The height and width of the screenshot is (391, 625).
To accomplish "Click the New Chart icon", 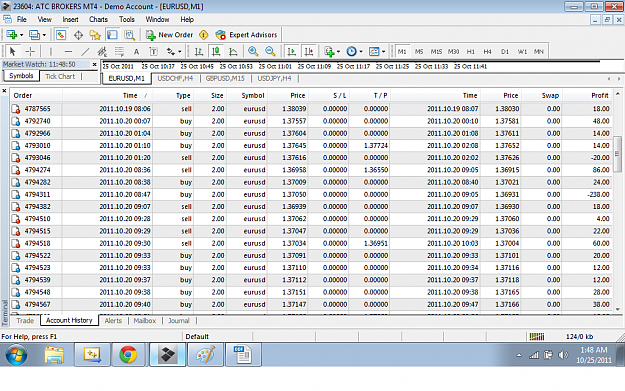I will pyautogui.click(x=11, y=35).
